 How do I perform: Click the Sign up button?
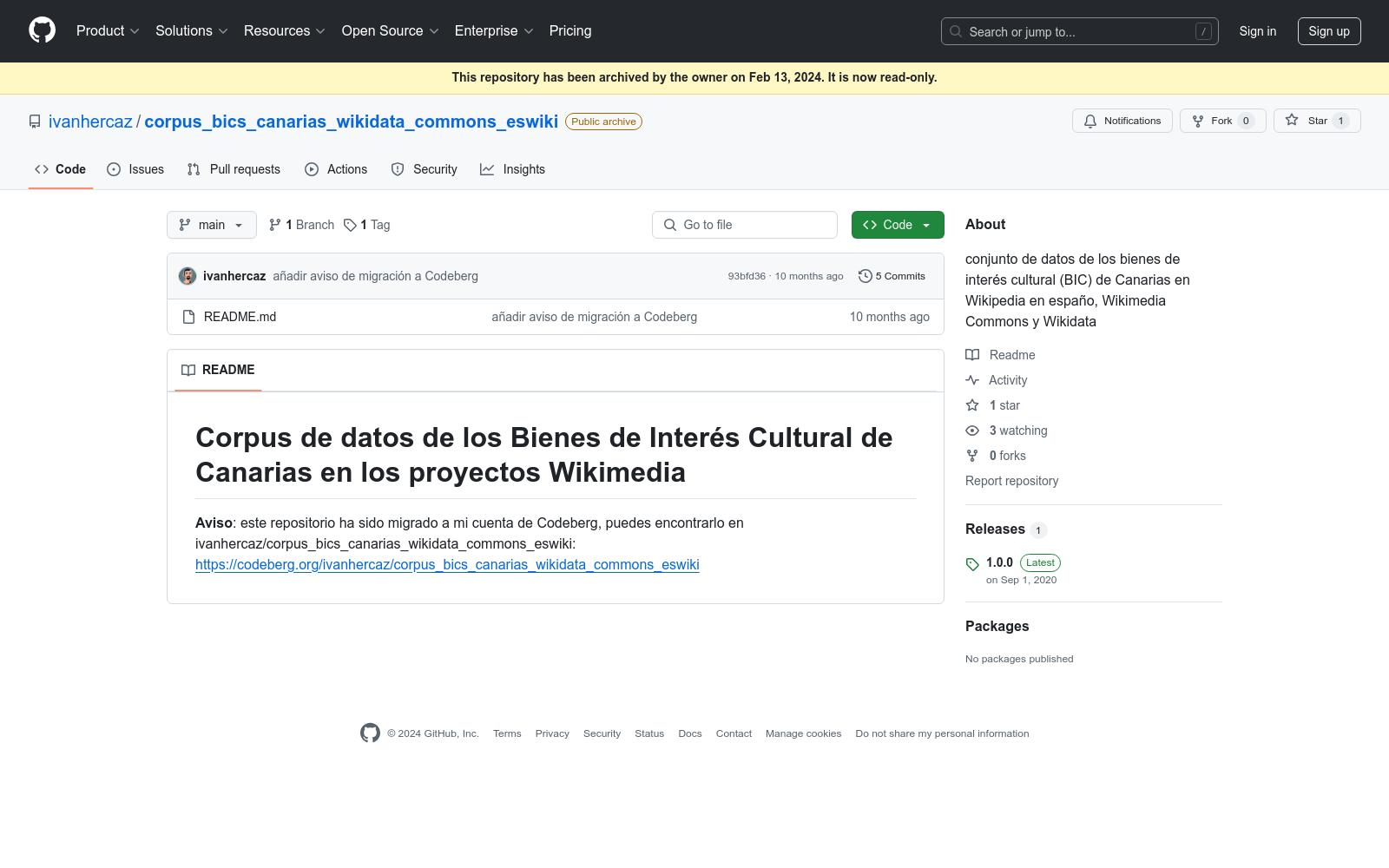point(1329,31)
